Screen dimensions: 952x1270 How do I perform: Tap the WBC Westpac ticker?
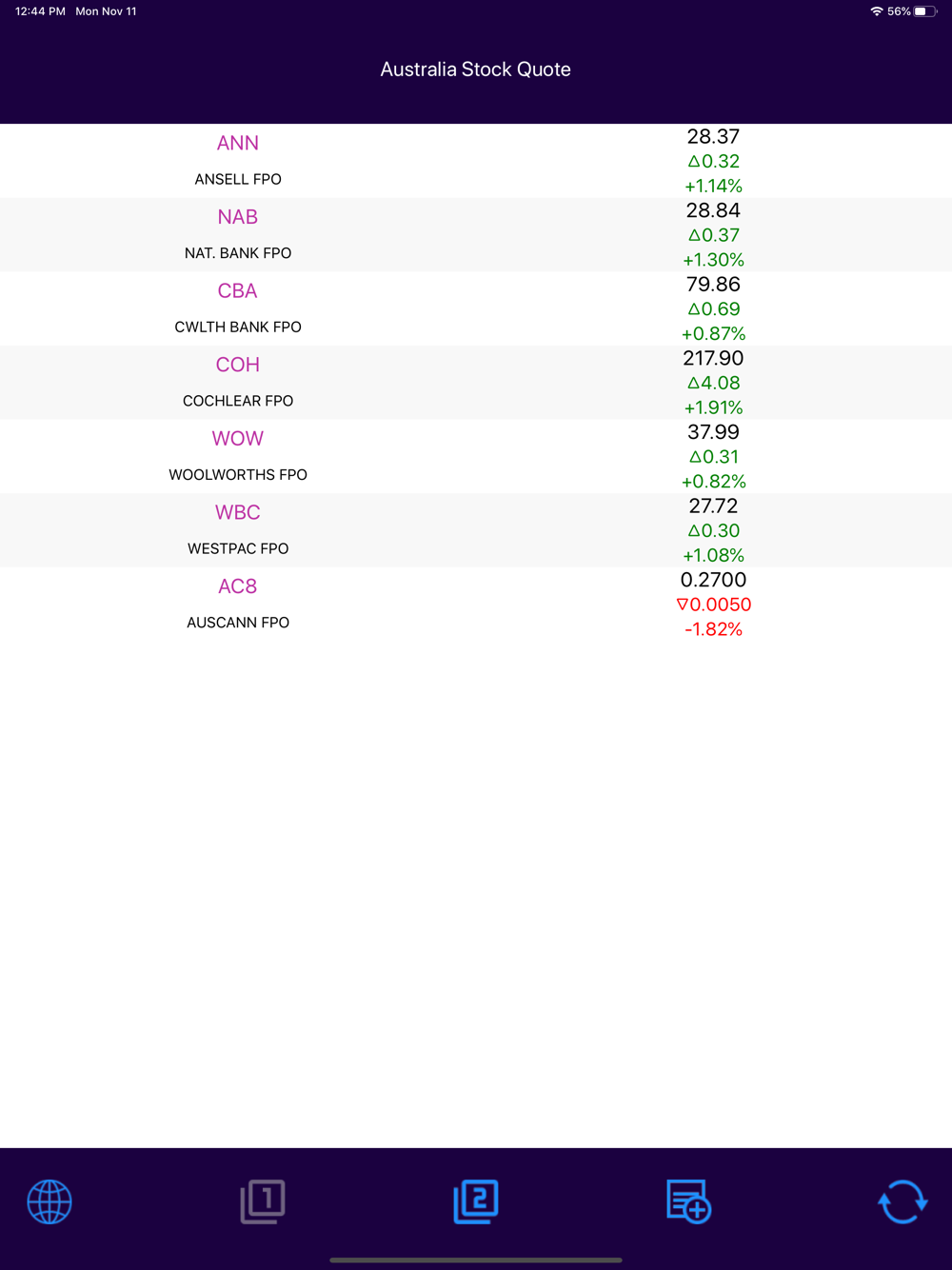(238, 512)
